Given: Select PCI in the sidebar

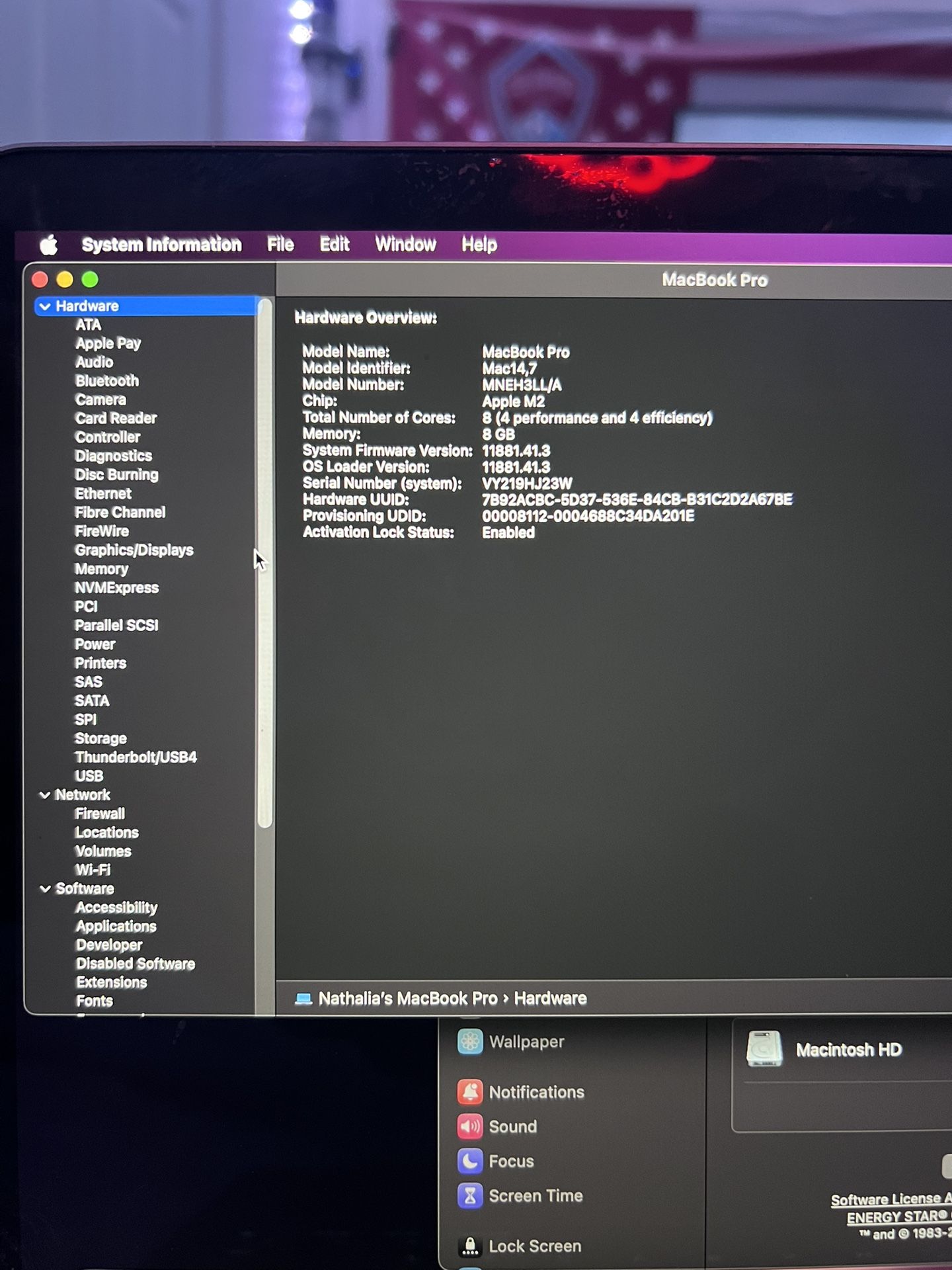Looking at the screenshot, I should point(86,607).
